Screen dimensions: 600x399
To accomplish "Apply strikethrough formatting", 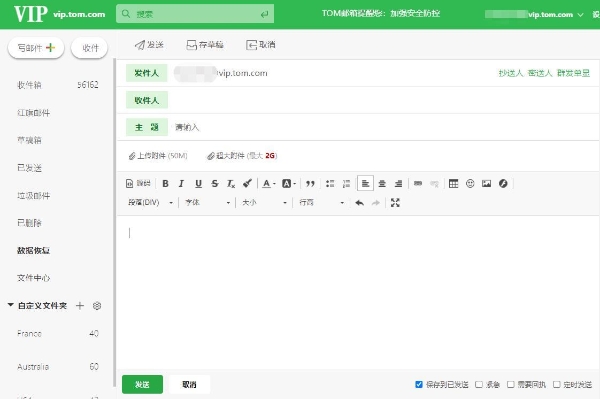I will [215, 184].
